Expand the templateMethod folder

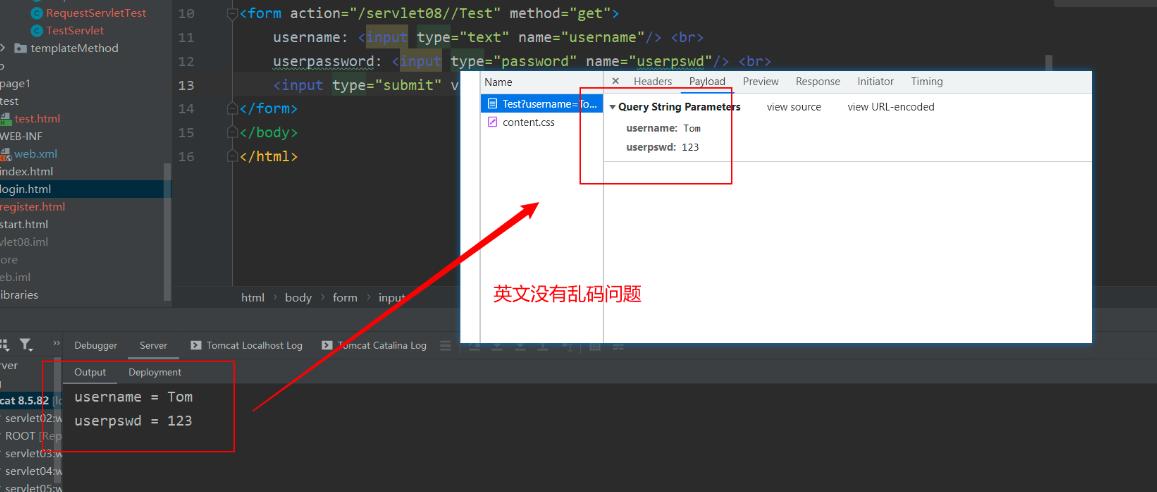pyautogui.click(x=3, y=48)
